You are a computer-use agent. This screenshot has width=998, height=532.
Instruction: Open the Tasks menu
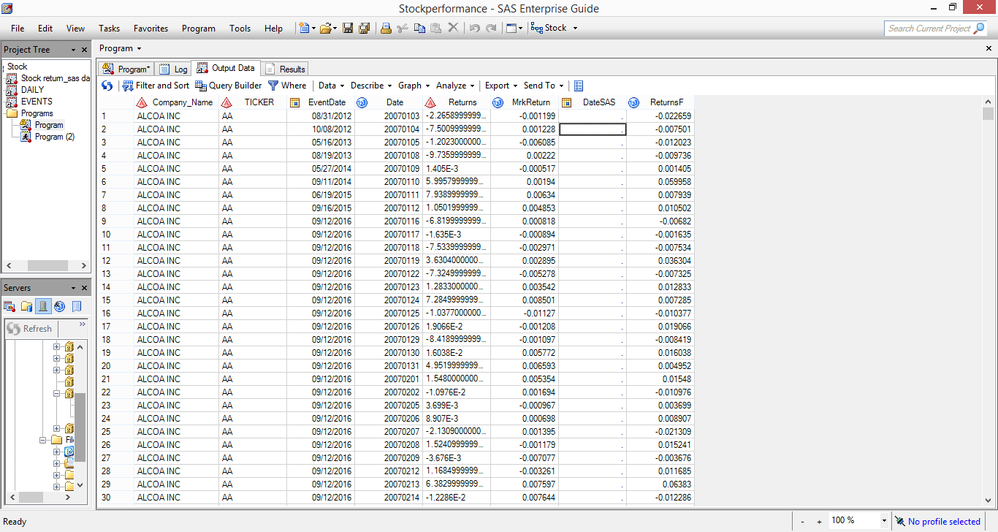pos(109,28)
